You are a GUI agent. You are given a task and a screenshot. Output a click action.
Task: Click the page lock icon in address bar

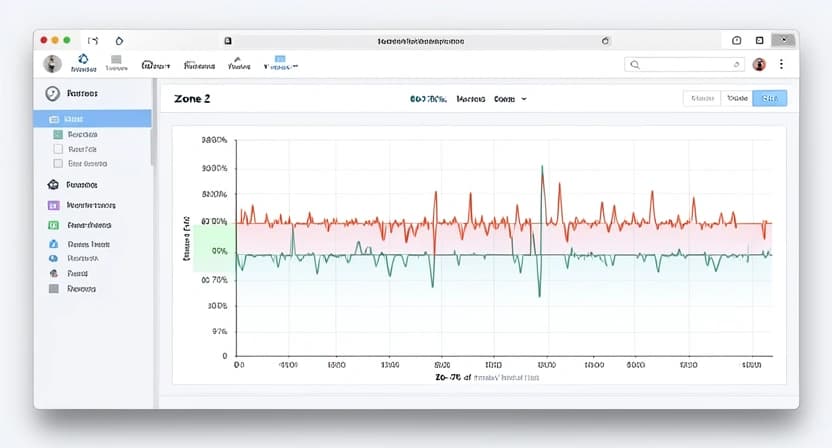tap(228, 41)
